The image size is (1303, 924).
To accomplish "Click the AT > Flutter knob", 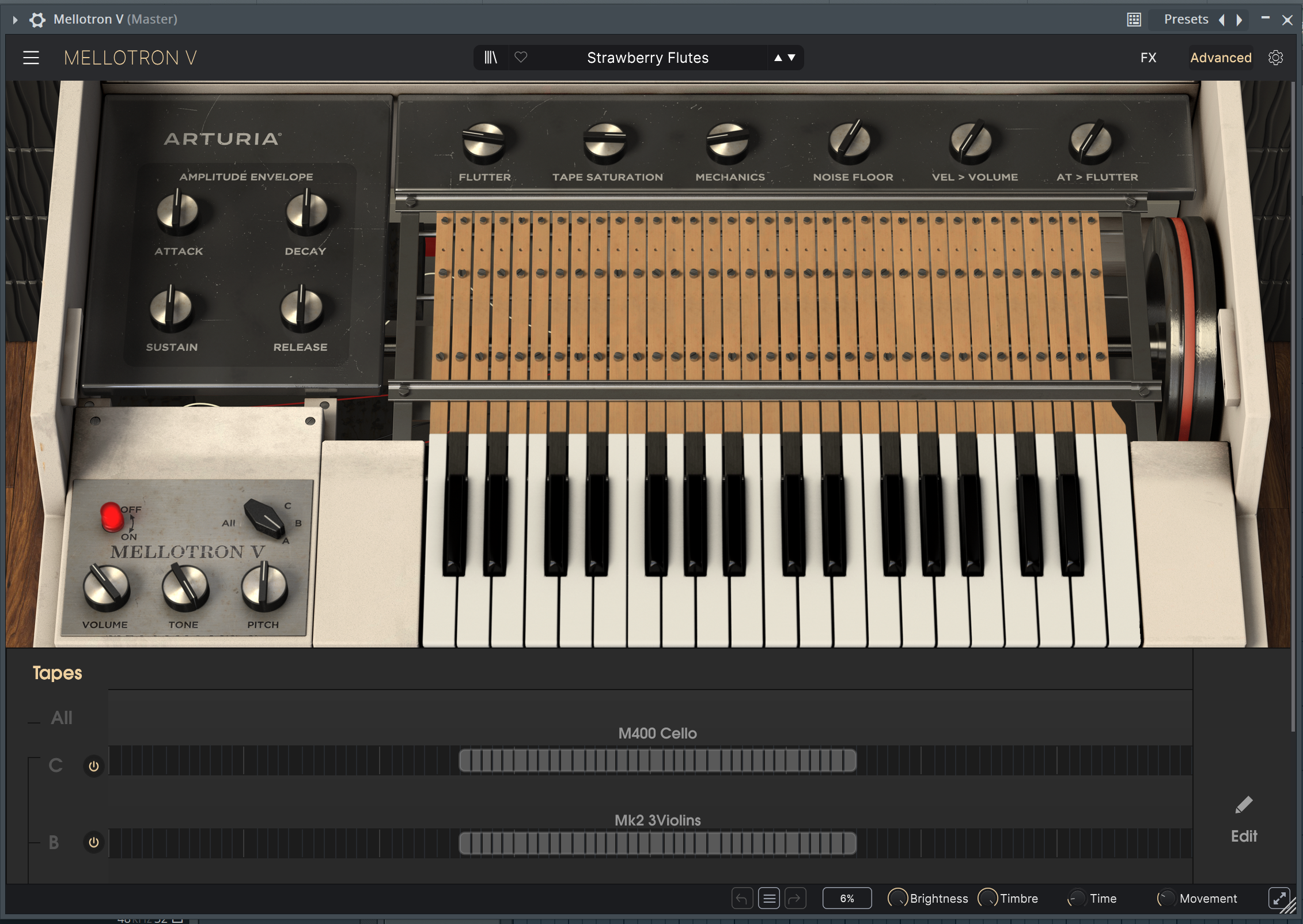I will click(x=1091, y=141).
